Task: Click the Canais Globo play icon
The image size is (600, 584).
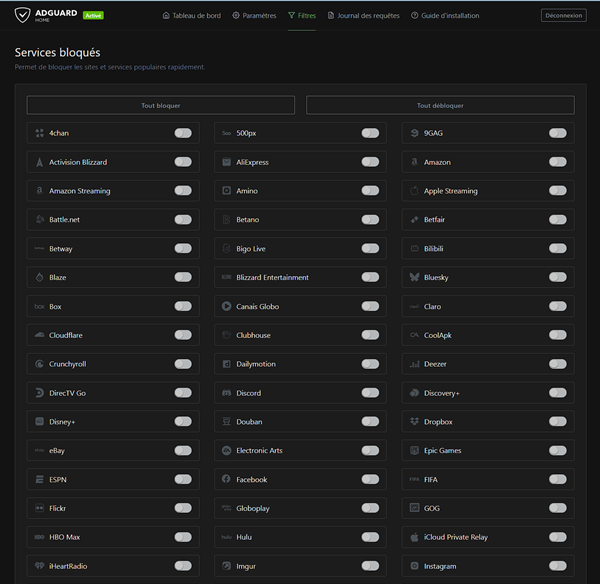Action: point(227,306)
